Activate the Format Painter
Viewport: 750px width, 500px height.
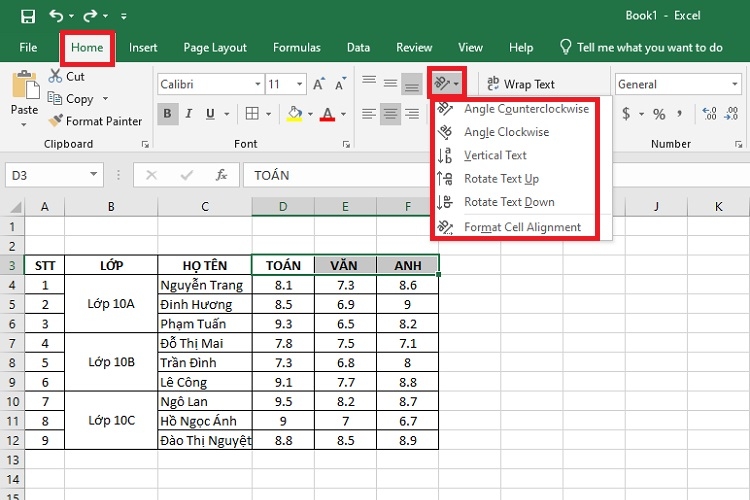coord(95,121)
